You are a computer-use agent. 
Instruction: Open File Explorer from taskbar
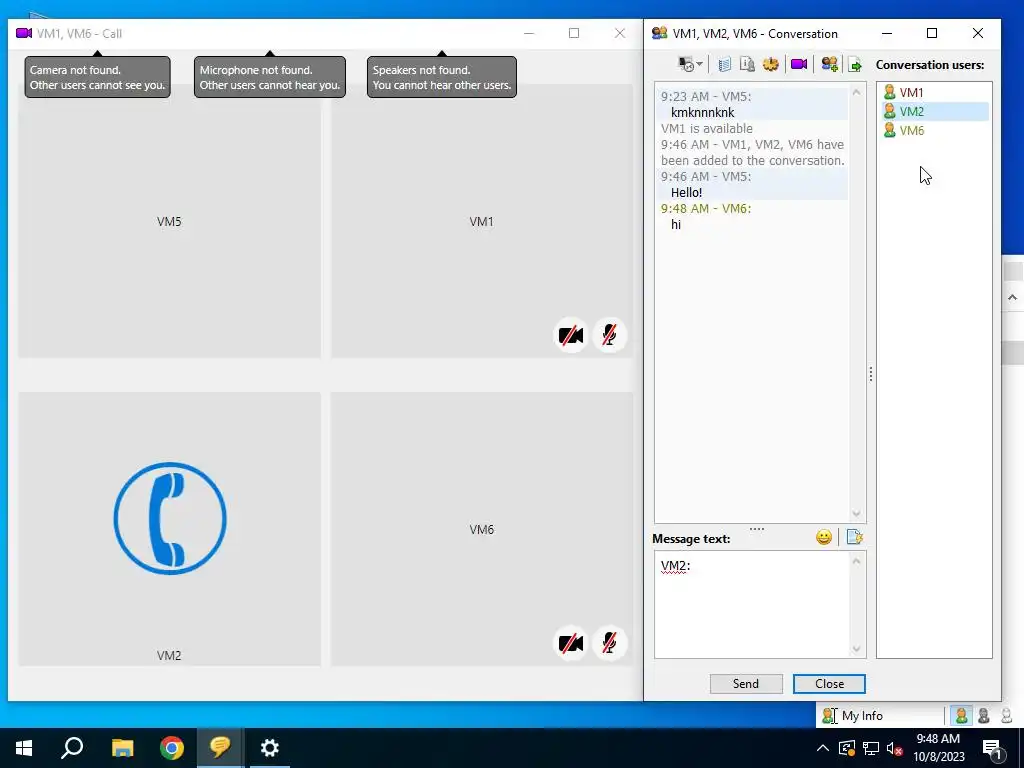[x=122, y=748]
